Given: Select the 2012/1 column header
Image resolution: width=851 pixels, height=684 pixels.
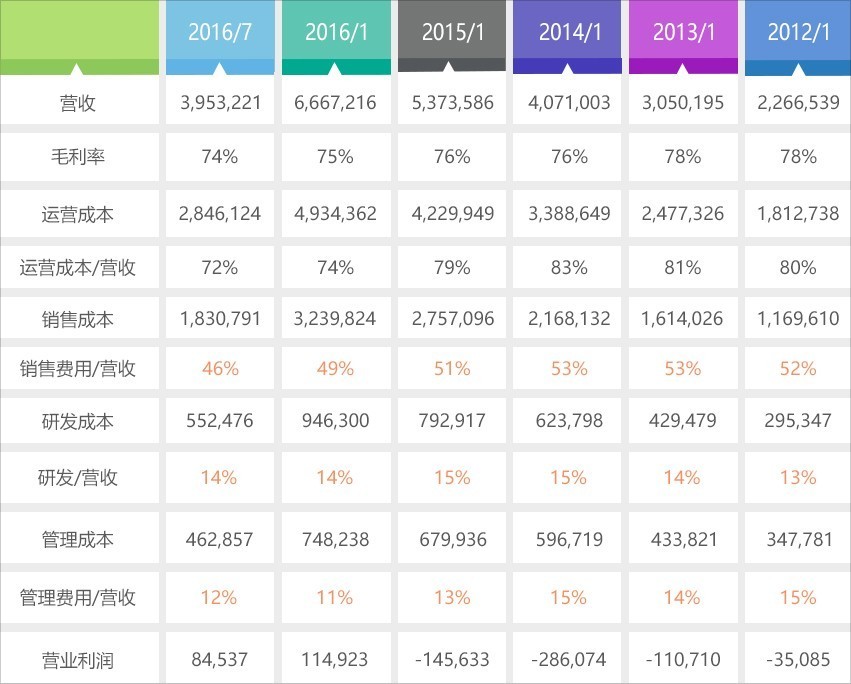Looking at the screenshot, I should [798, 32].
